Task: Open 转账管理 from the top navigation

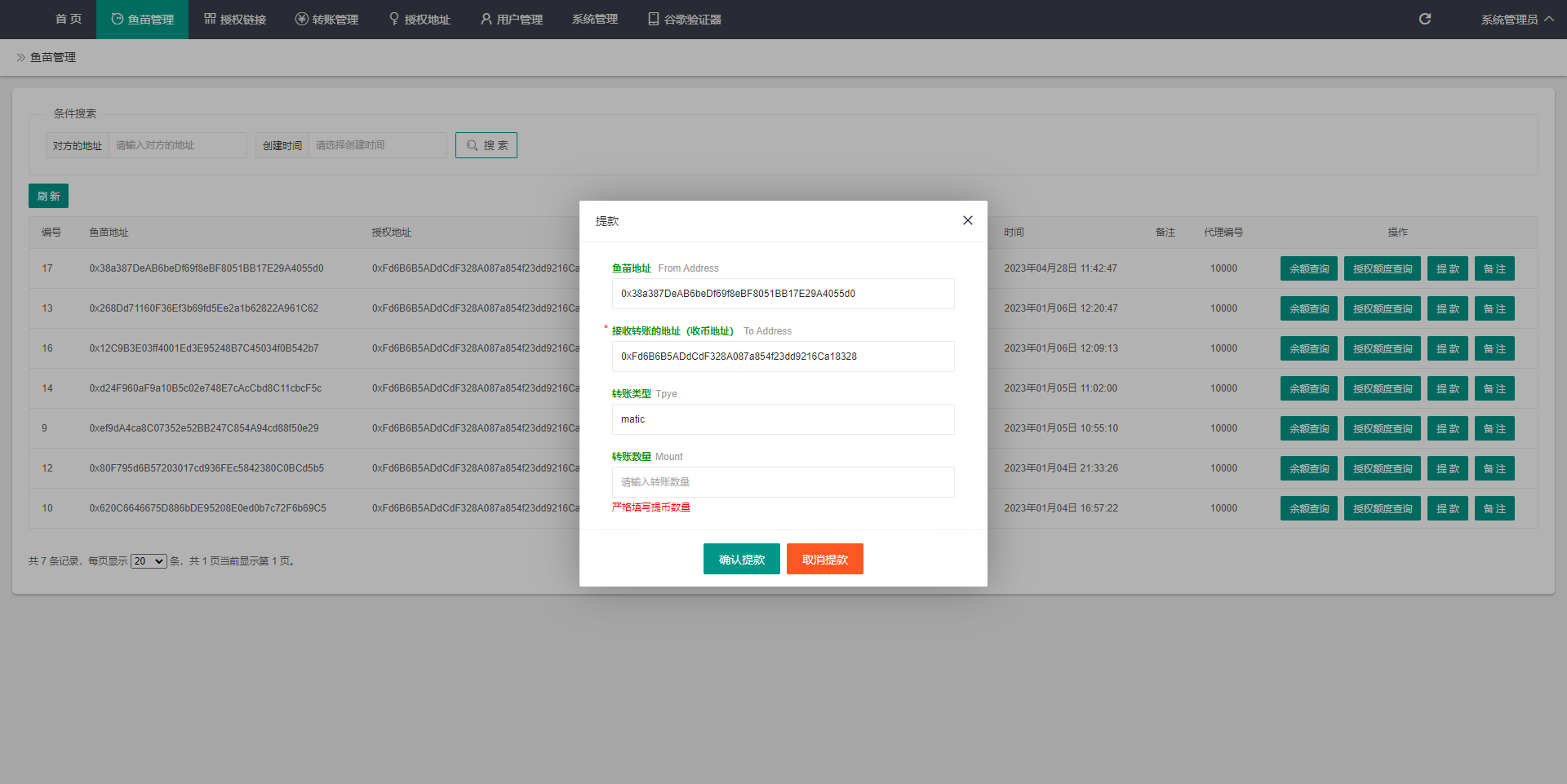Action: point(326,20)
